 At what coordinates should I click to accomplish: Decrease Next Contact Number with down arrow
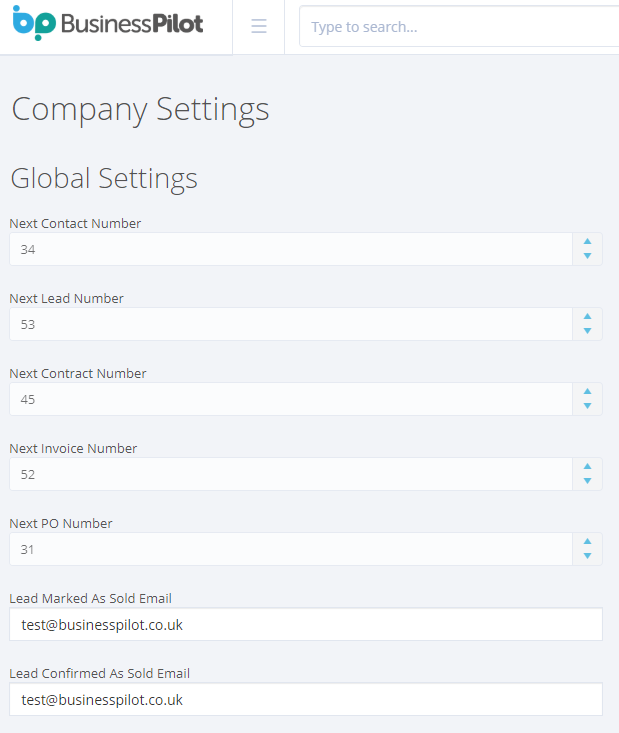[588, 256]
